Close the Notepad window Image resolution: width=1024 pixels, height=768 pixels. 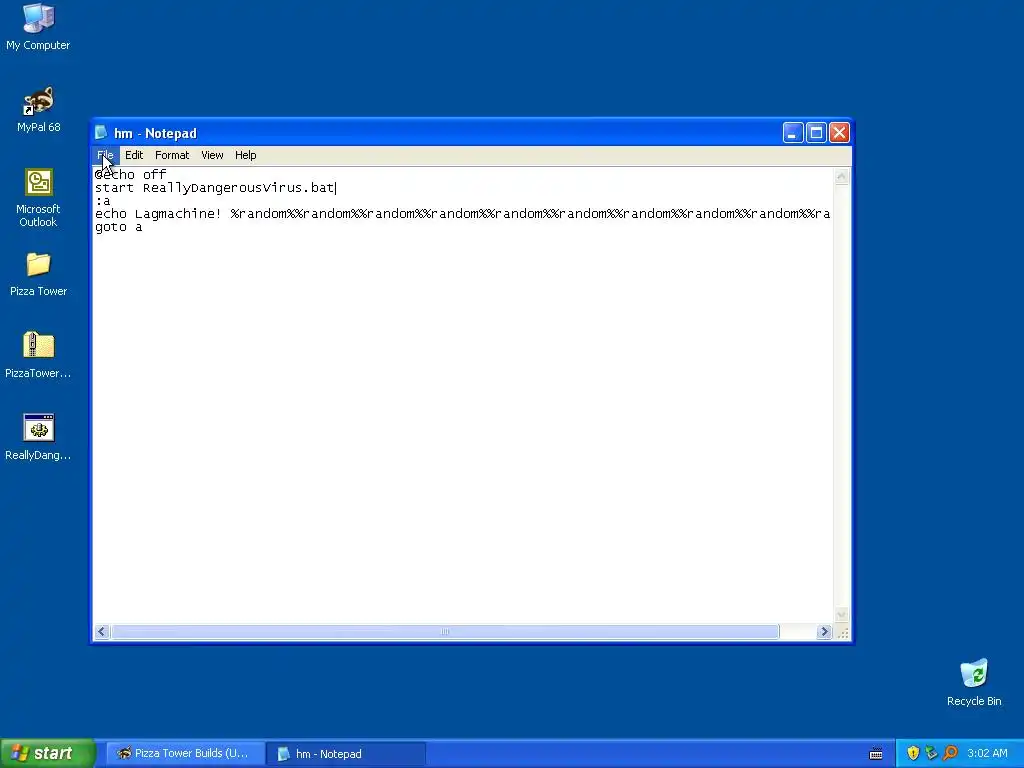840,133
